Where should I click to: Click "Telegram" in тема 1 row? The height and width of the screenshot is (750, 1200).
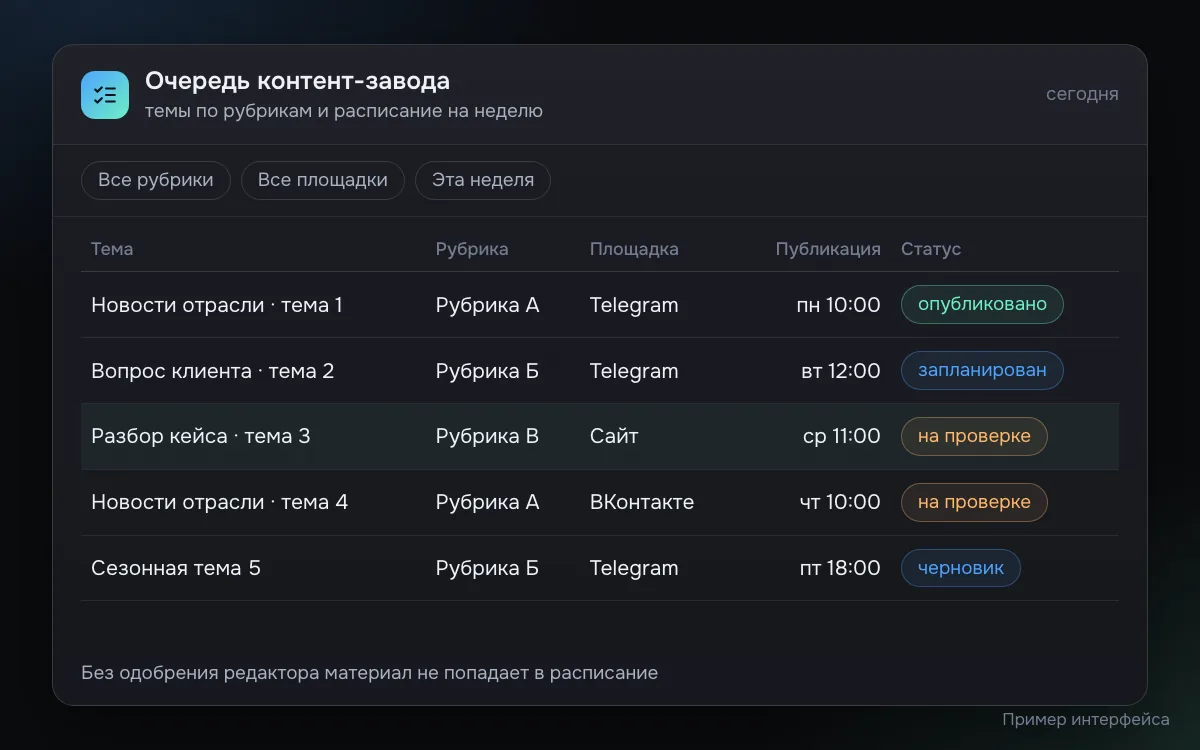[x=634, y=305]
